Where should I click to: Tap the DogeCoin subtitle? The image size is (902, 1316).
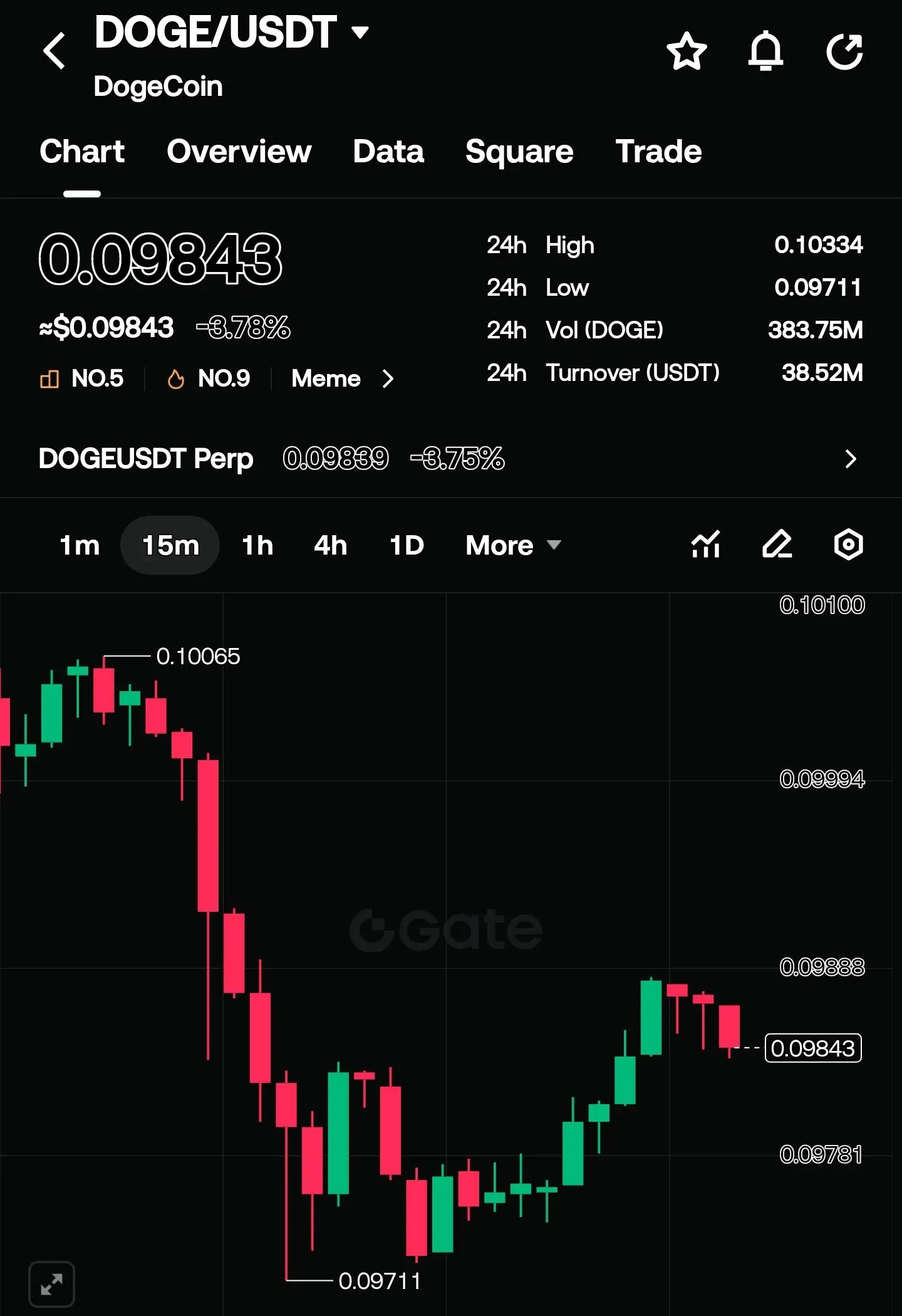point(158,86)
